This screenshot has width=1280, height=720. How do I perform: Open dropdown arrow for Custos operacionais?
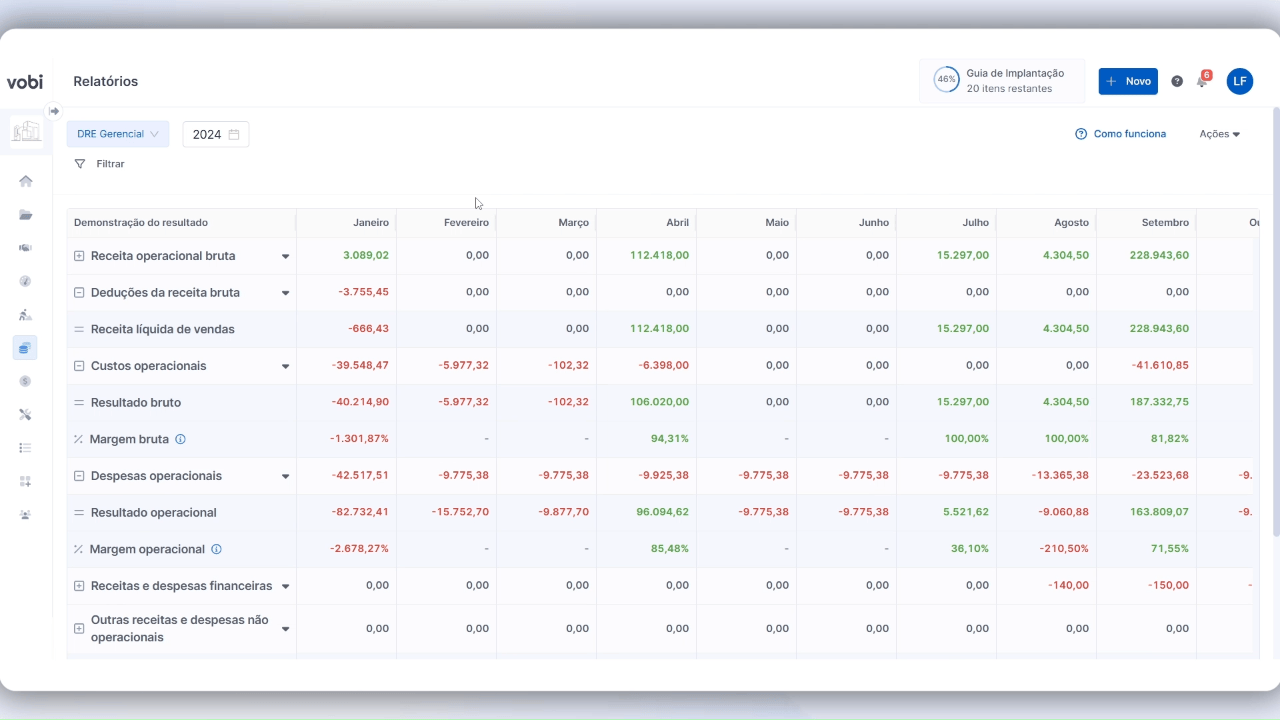pos(285,367)
